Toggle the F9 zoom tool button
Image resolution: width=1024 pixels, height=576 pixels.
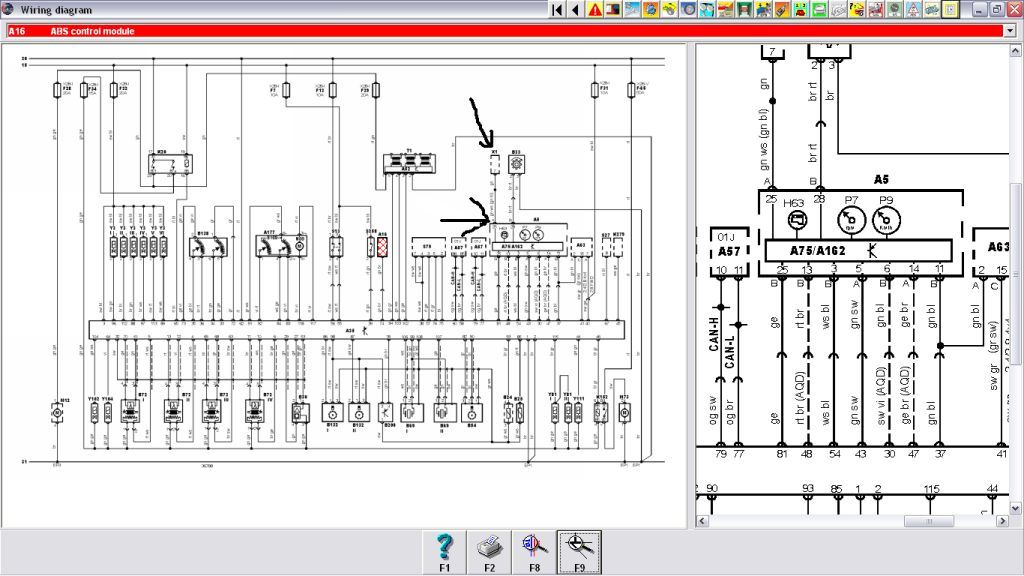pos(579,552)
